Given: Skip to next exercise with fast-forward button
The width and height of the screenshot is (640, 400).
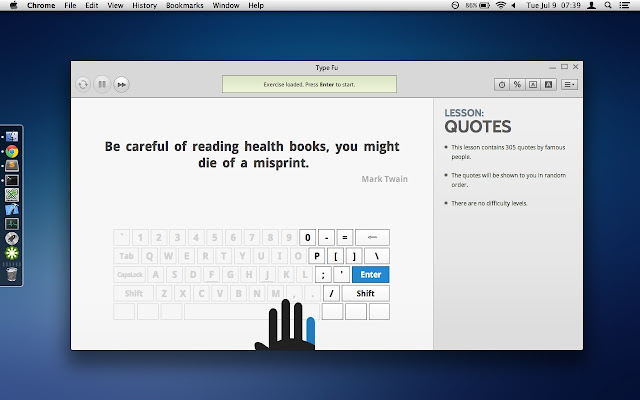Looking at the screenshot, I should click(x=121, y=84).
